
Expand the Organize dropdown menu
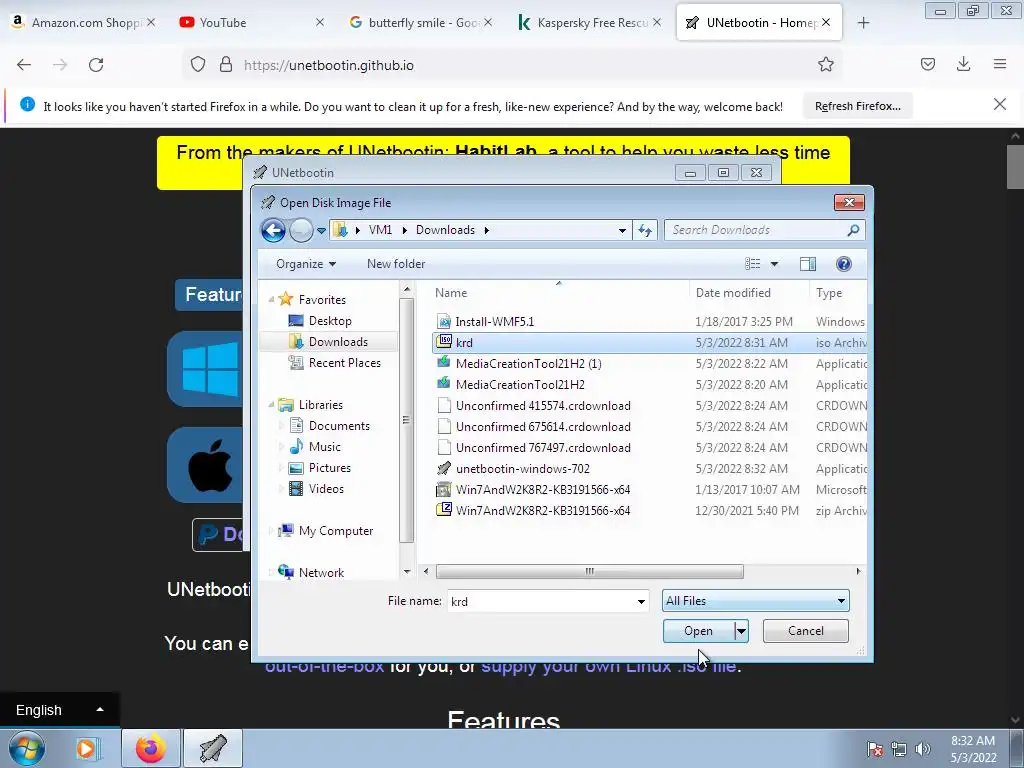click(306, 264)
